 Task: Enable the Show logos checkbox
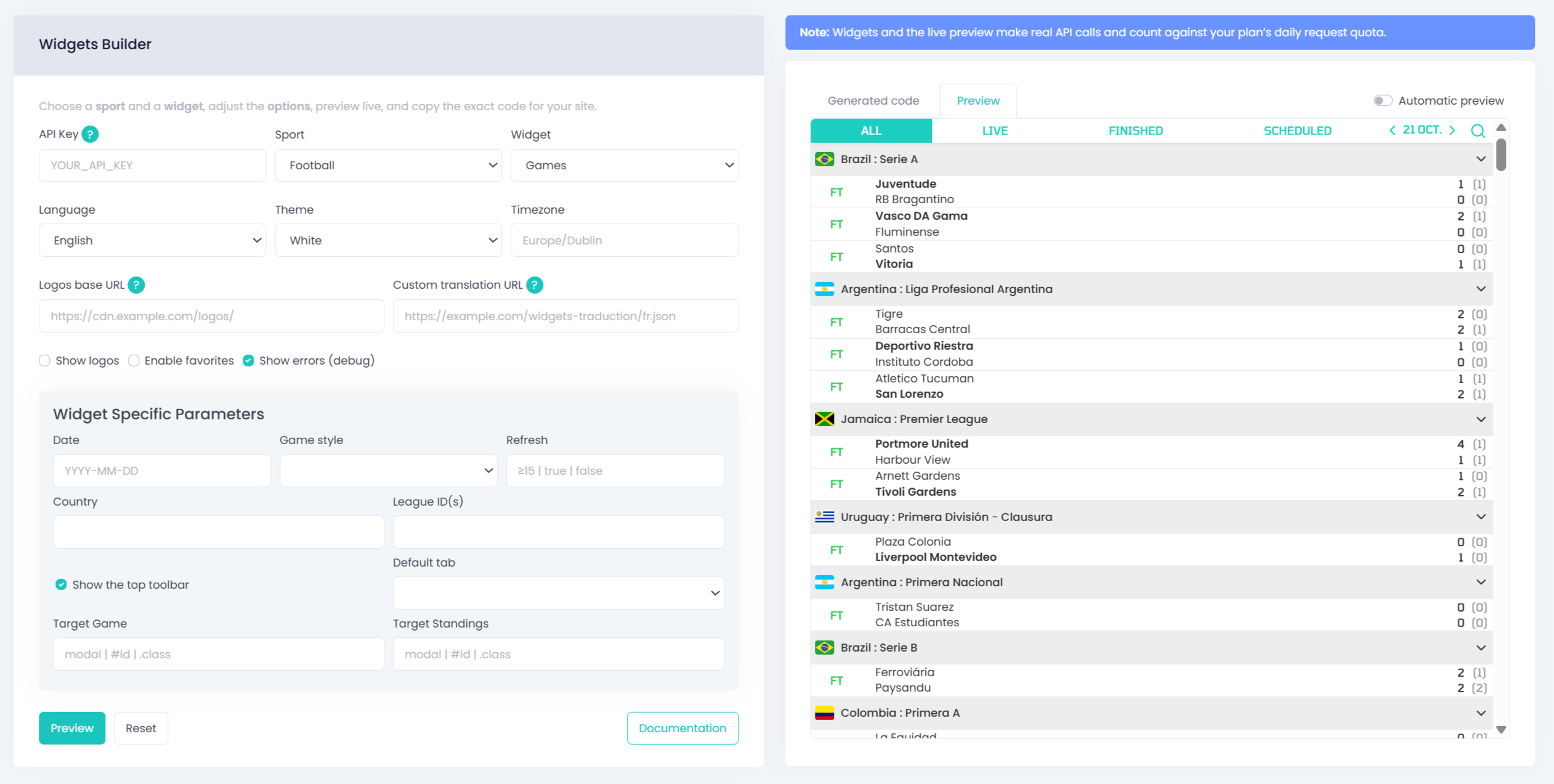pyautogui.click(x=44, y=361)
